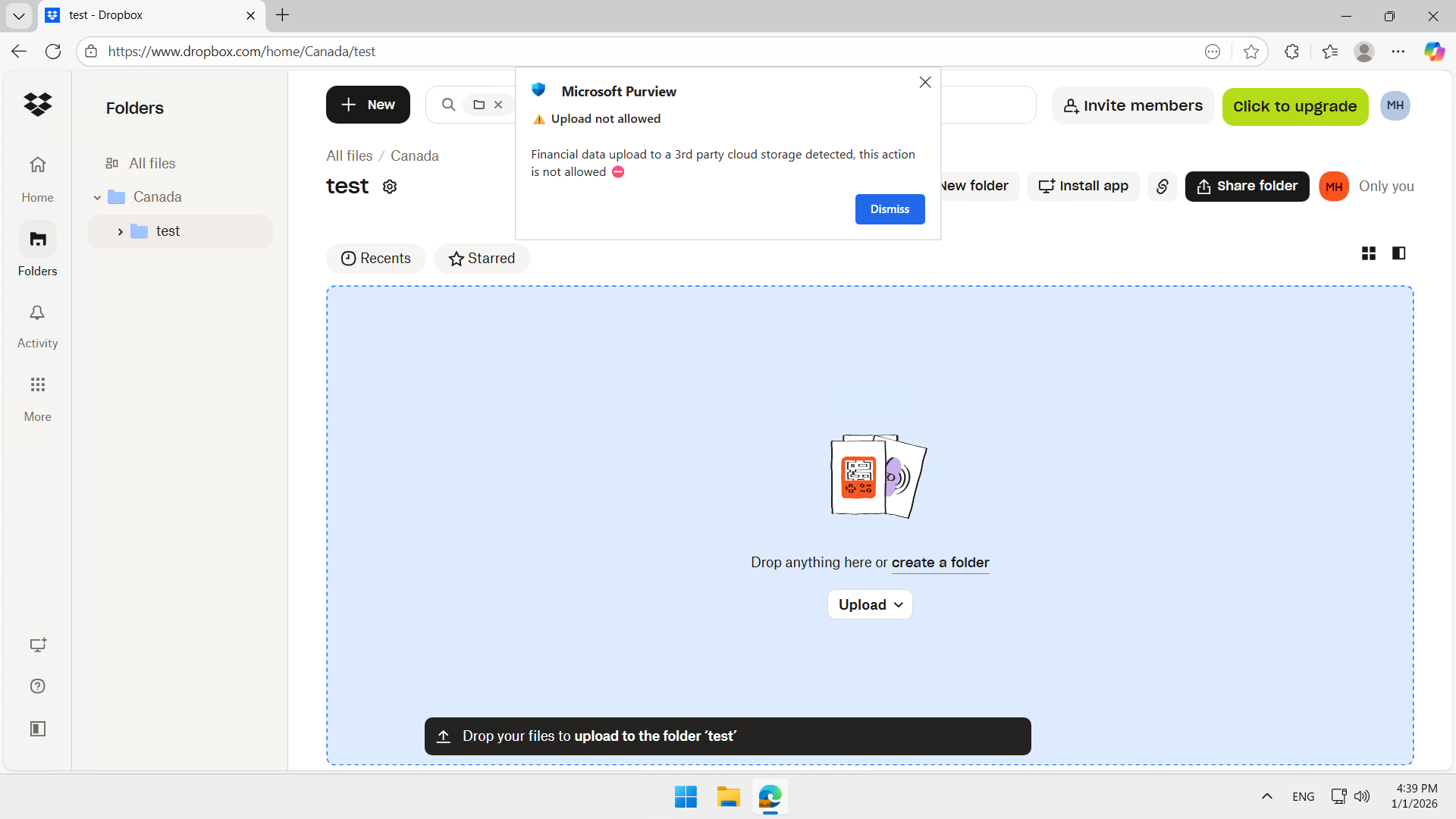The width and height of the screenshot is (1456, 819).
Task: Collapse the Canada folder tree
Action: [x=97, y=197]
